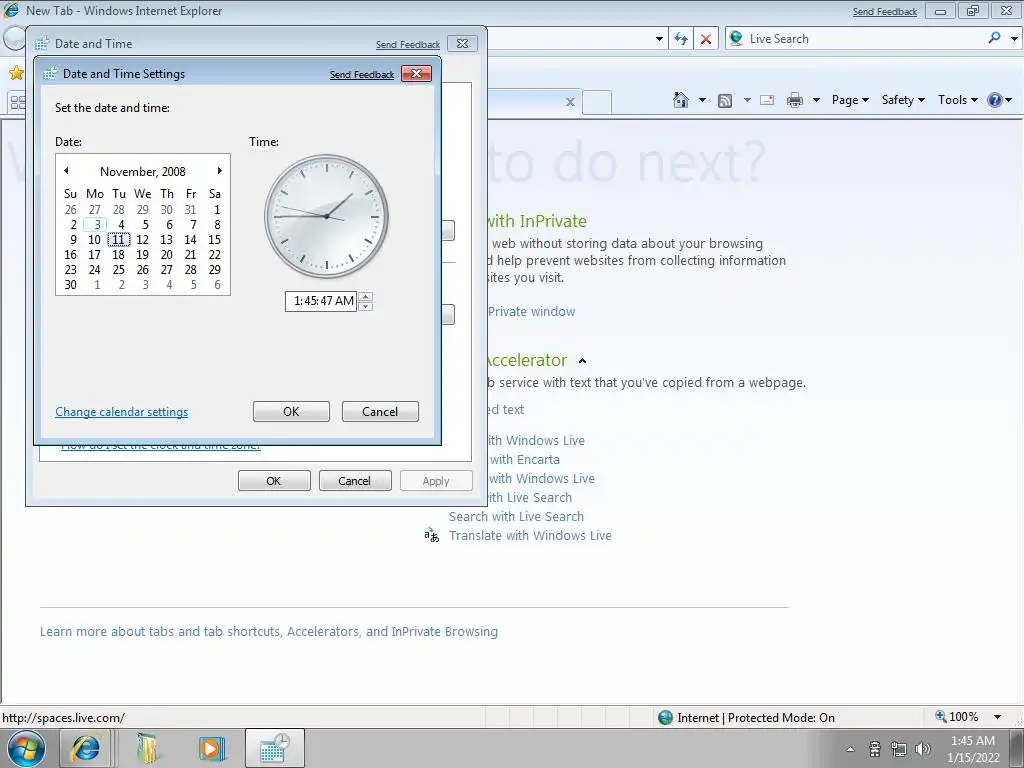Open Windows Explorer from taskbar
Screen dimensions: 1024x768
148,748
